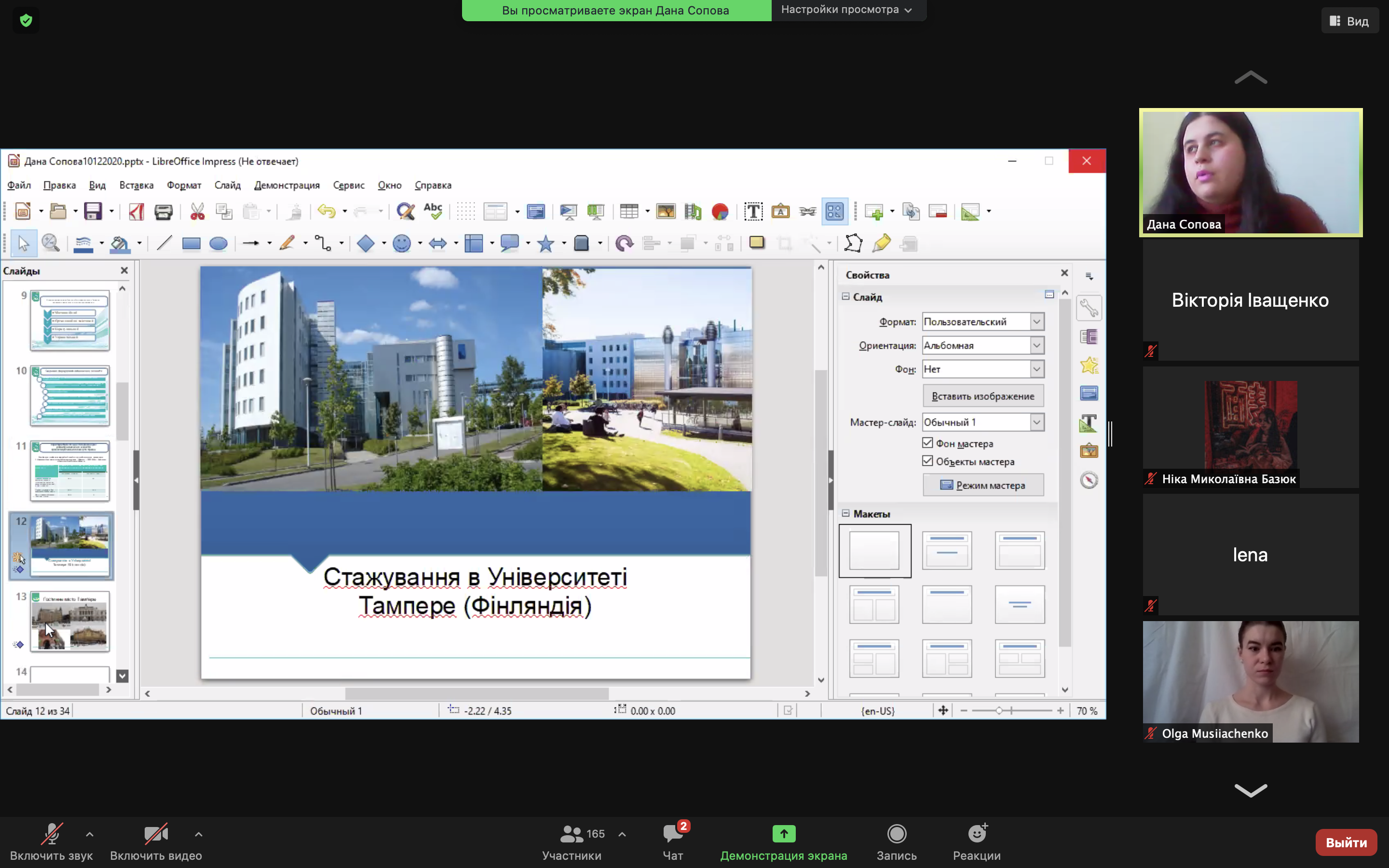Expand Настройки просмотра dropdown

point(846,10)
